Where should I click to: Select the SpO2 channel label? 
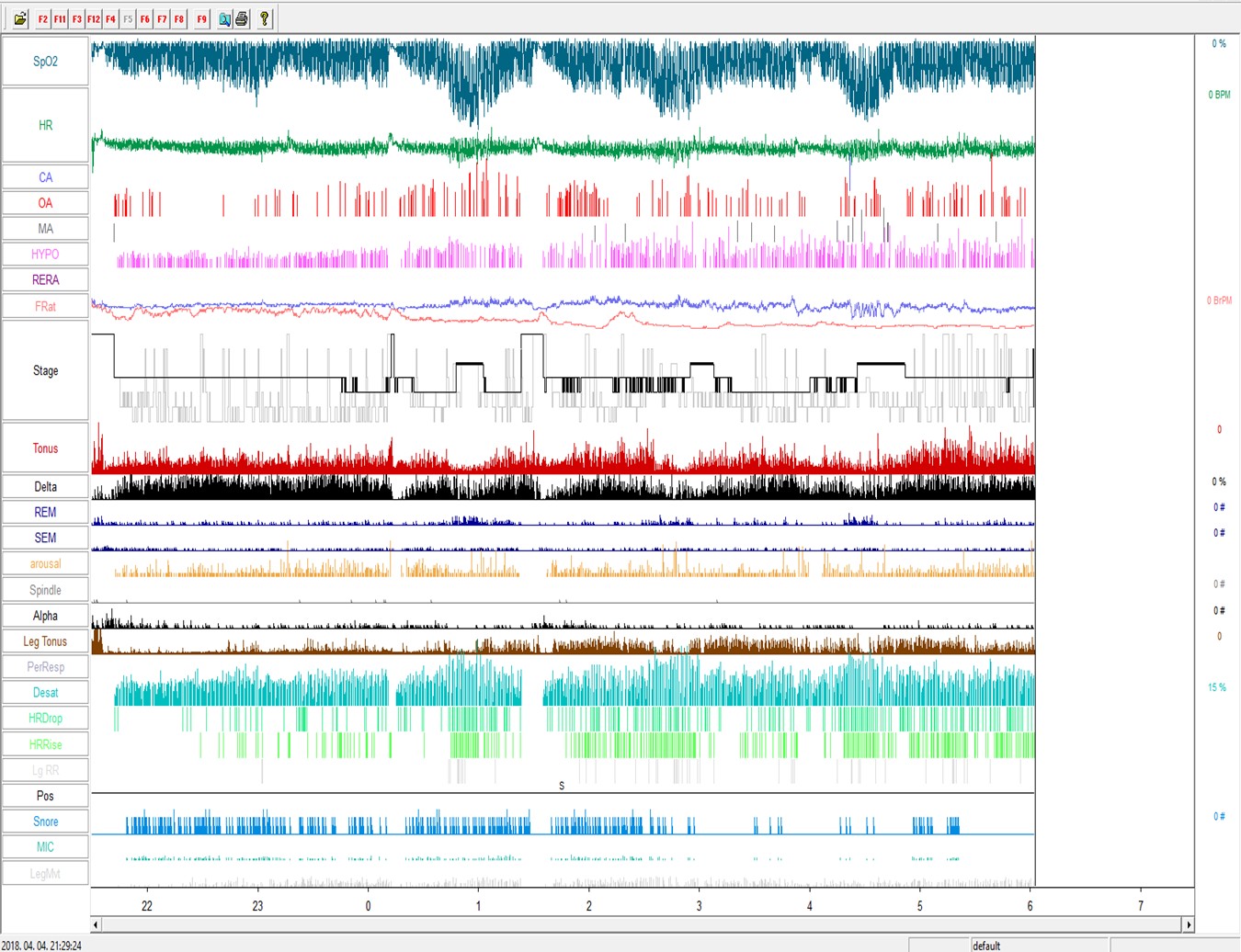[x=45, y=62]
